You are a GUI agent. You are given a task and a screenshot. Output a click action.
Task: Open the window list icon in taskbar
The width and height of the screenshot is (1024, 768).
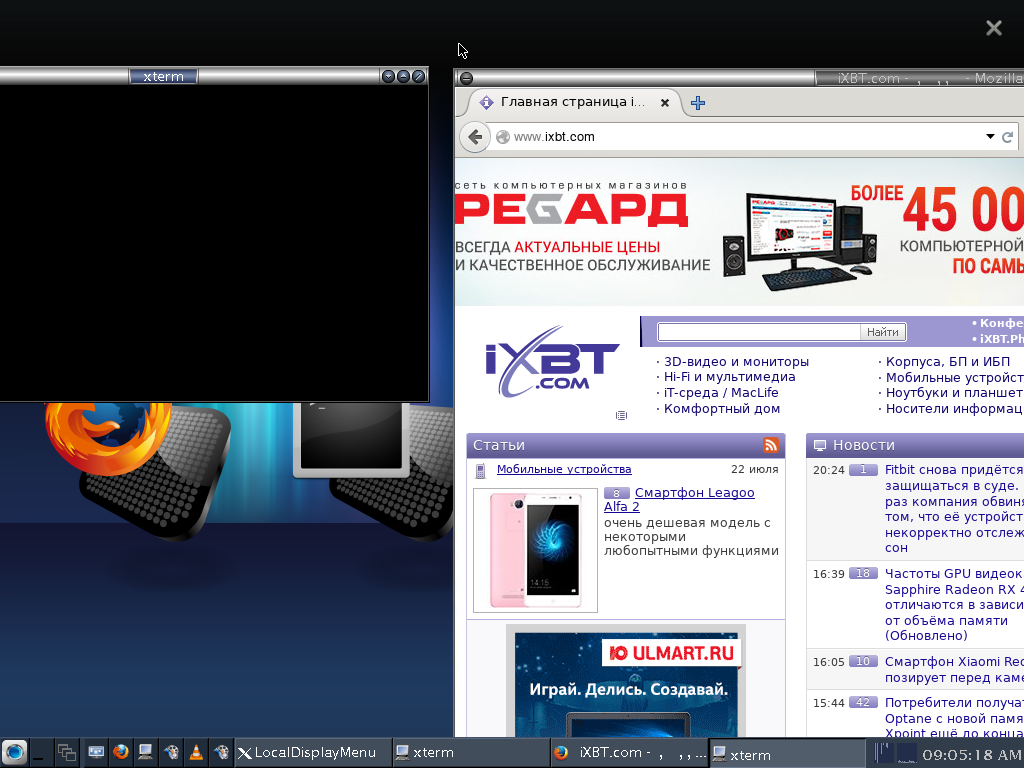pyautogui.click(x=67, y=753)
